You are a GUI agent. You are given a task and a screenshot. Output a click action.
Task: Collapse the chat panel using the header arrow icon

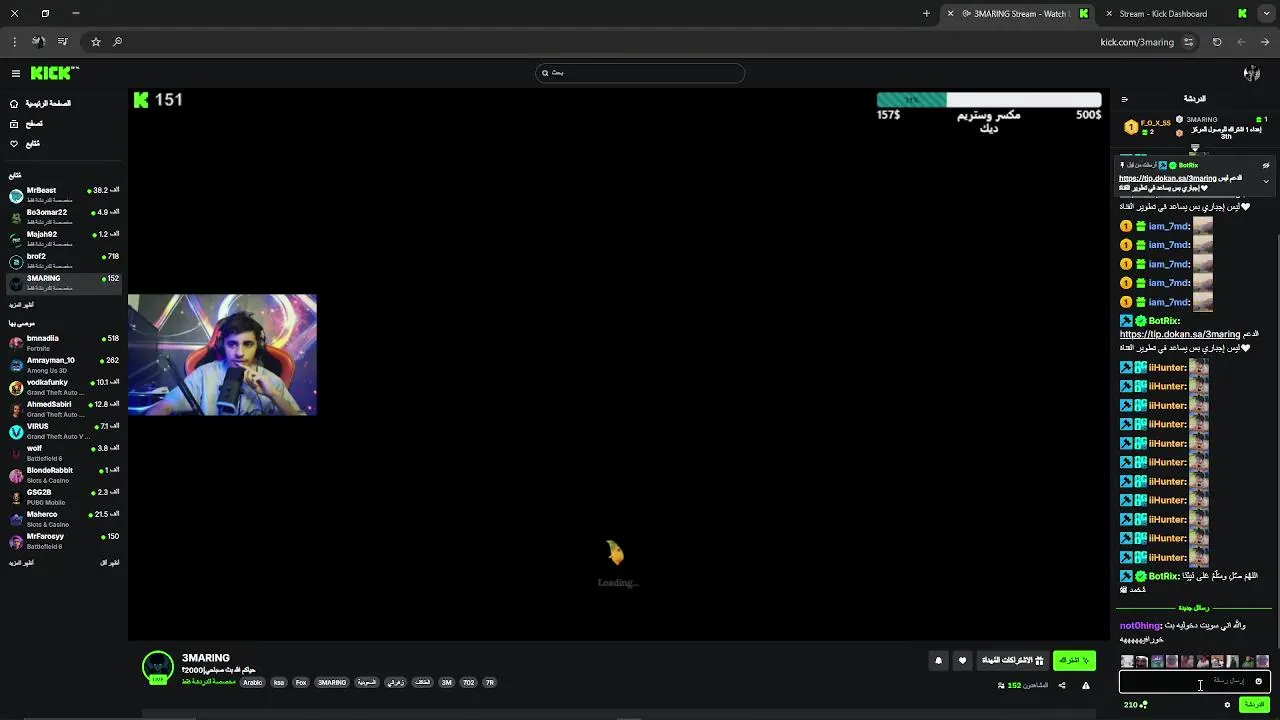pyautogui.click(x=1124, y=99)
